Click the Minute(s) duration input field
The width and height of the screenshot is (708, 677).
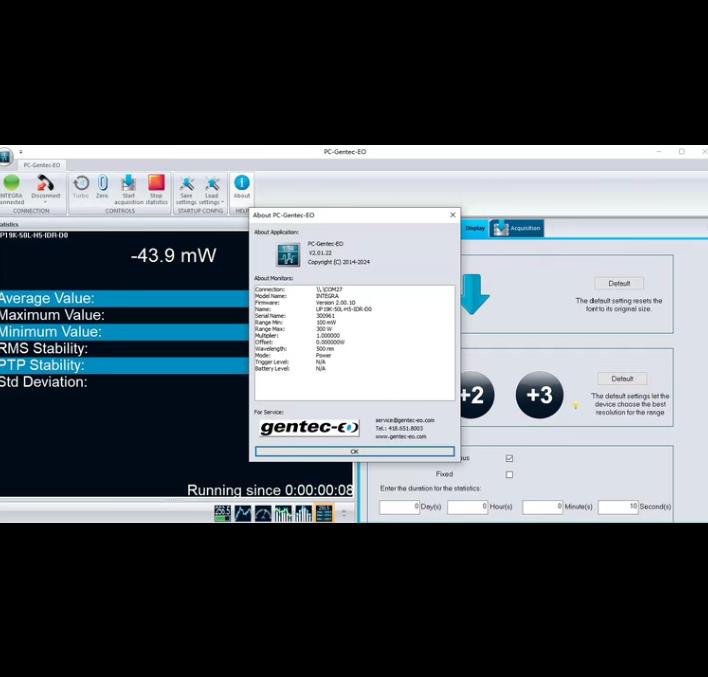(x=542, y=507)
